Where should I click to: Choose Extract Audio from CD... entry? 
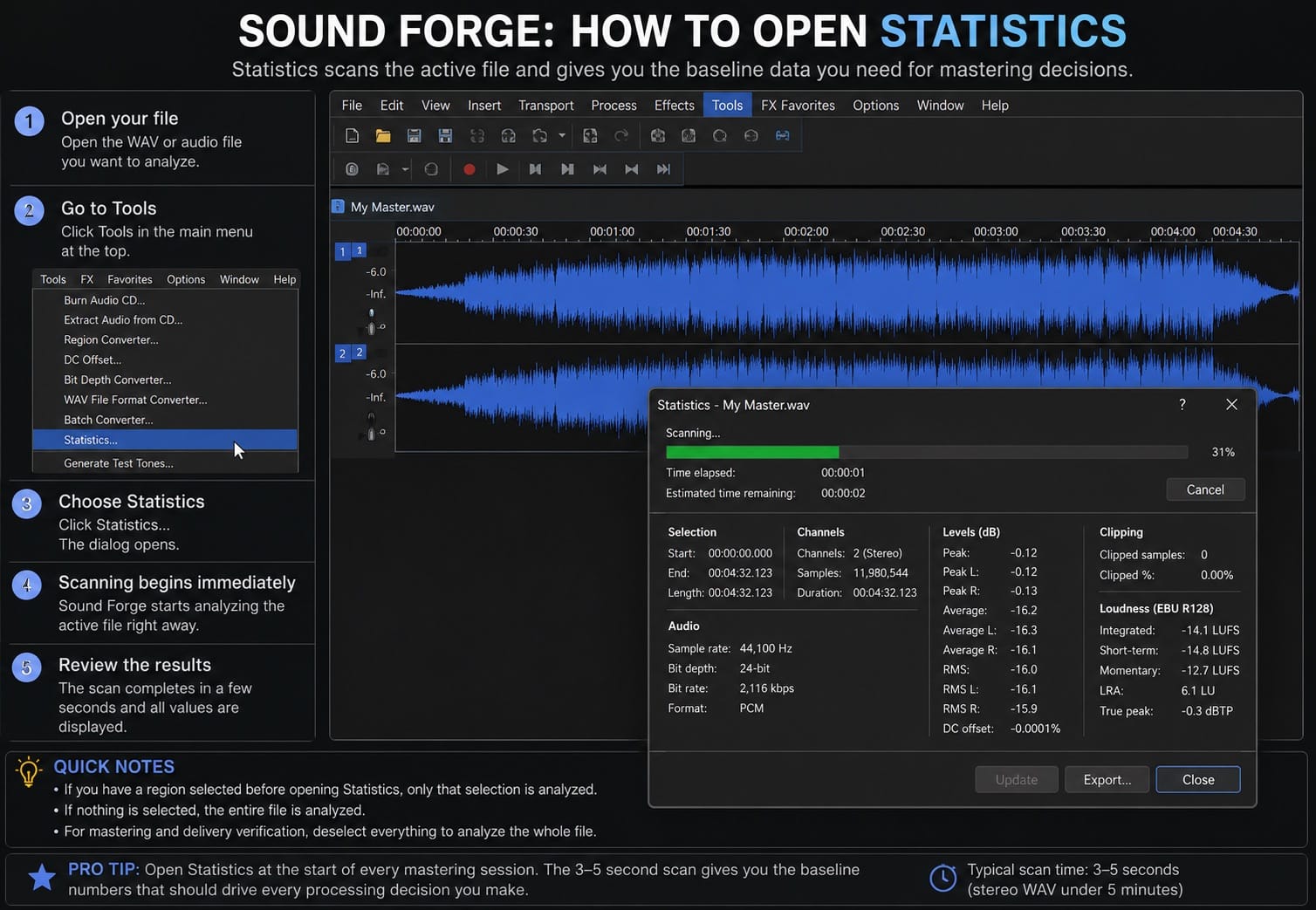pyautogui.click(x=166, y=320)
